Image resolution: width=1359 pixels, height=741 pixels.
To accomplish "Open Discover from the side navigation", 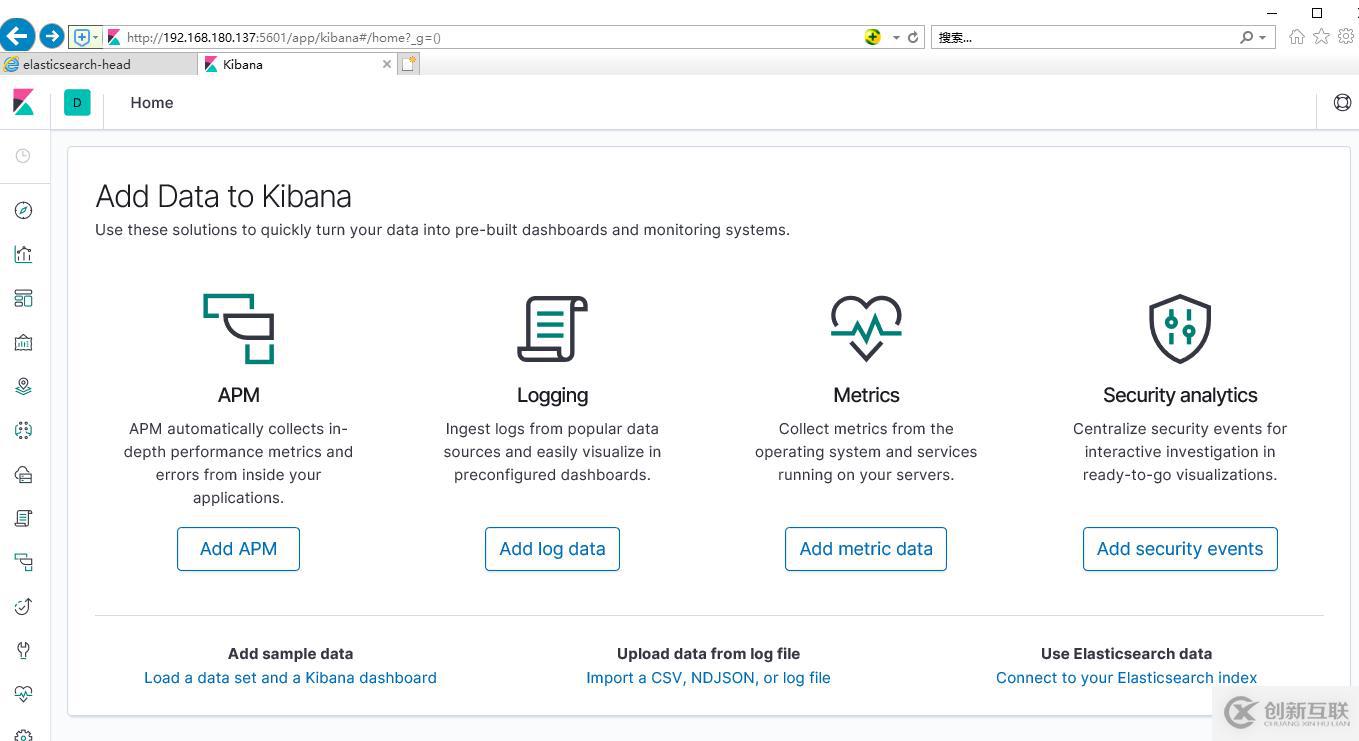I will point(23,210).
